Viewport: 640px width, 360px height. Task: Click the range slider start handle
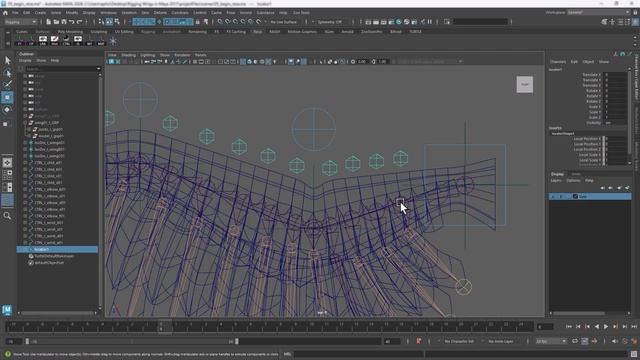pos(27,341)
